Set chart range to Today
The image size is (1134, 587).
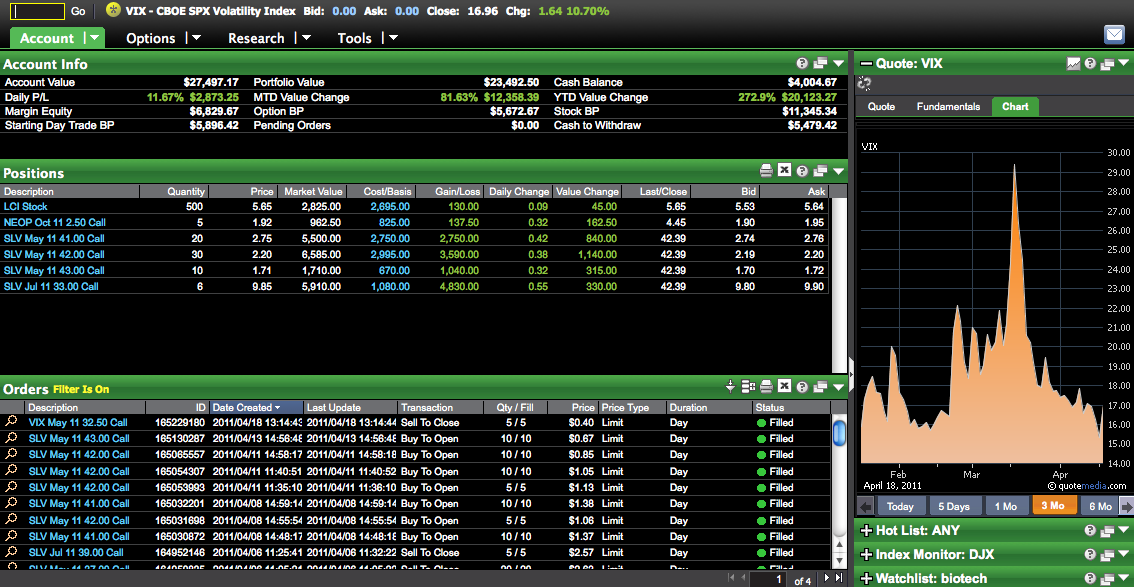pos(899,506)
